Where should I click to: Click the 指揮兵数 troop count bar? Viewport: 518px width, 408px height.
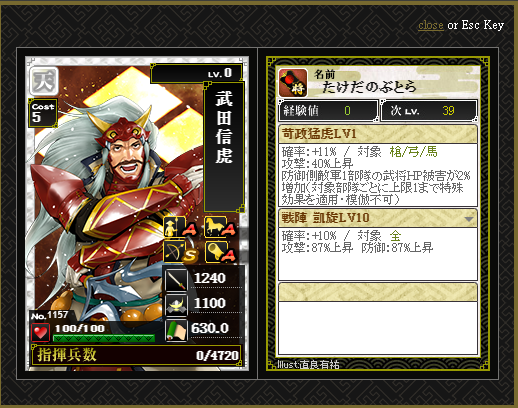(x=136, y=355)
